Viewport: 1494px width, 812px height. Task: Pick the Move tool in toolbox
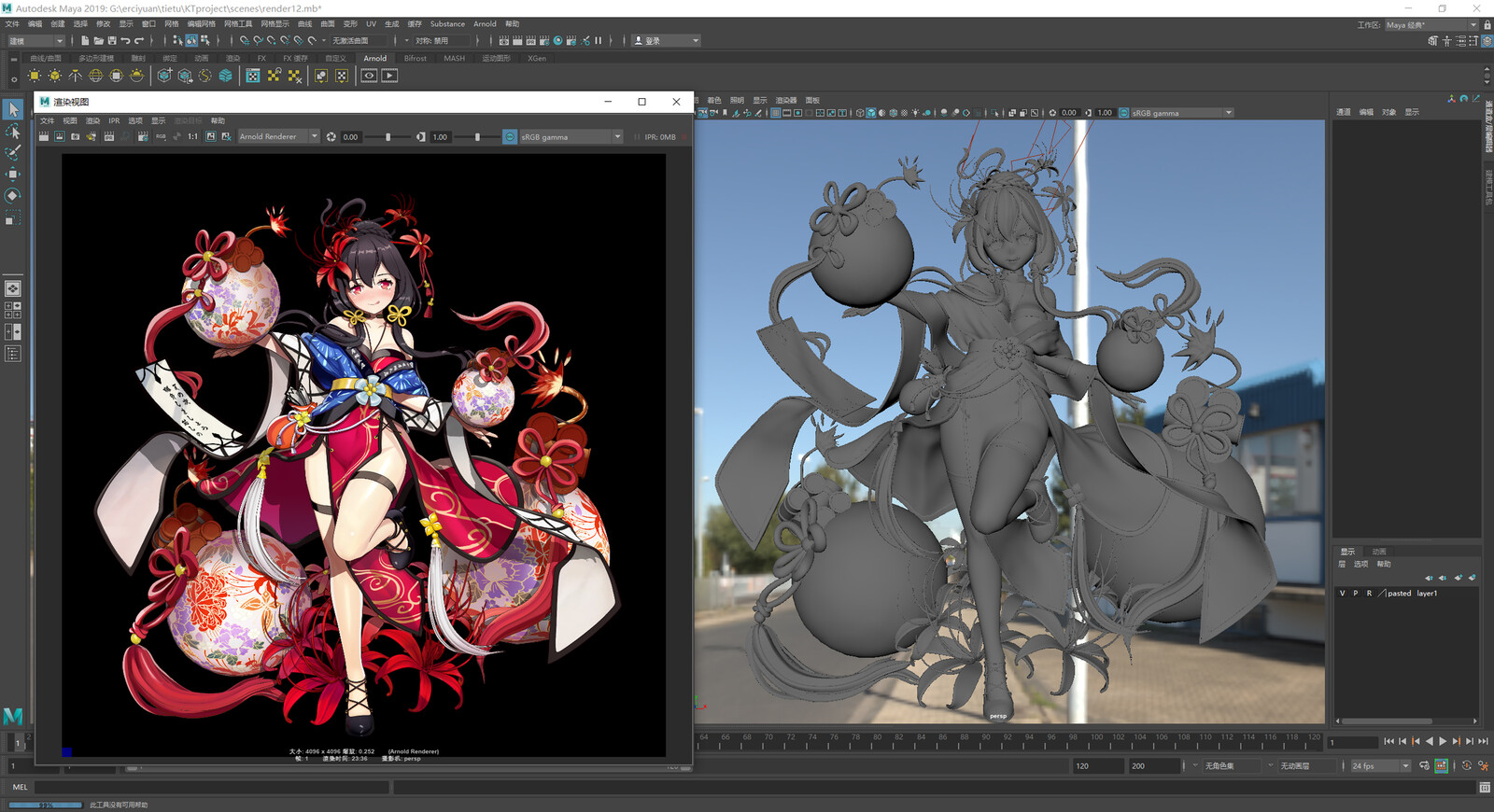[13, 175]
